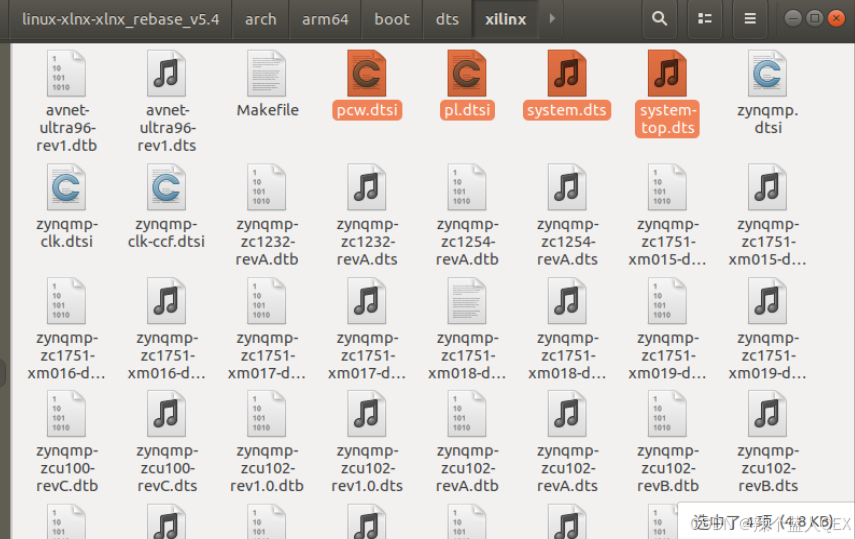Jump to the arch folder in the path bar
Screen dimensions: 855x539
click(261, 19)
